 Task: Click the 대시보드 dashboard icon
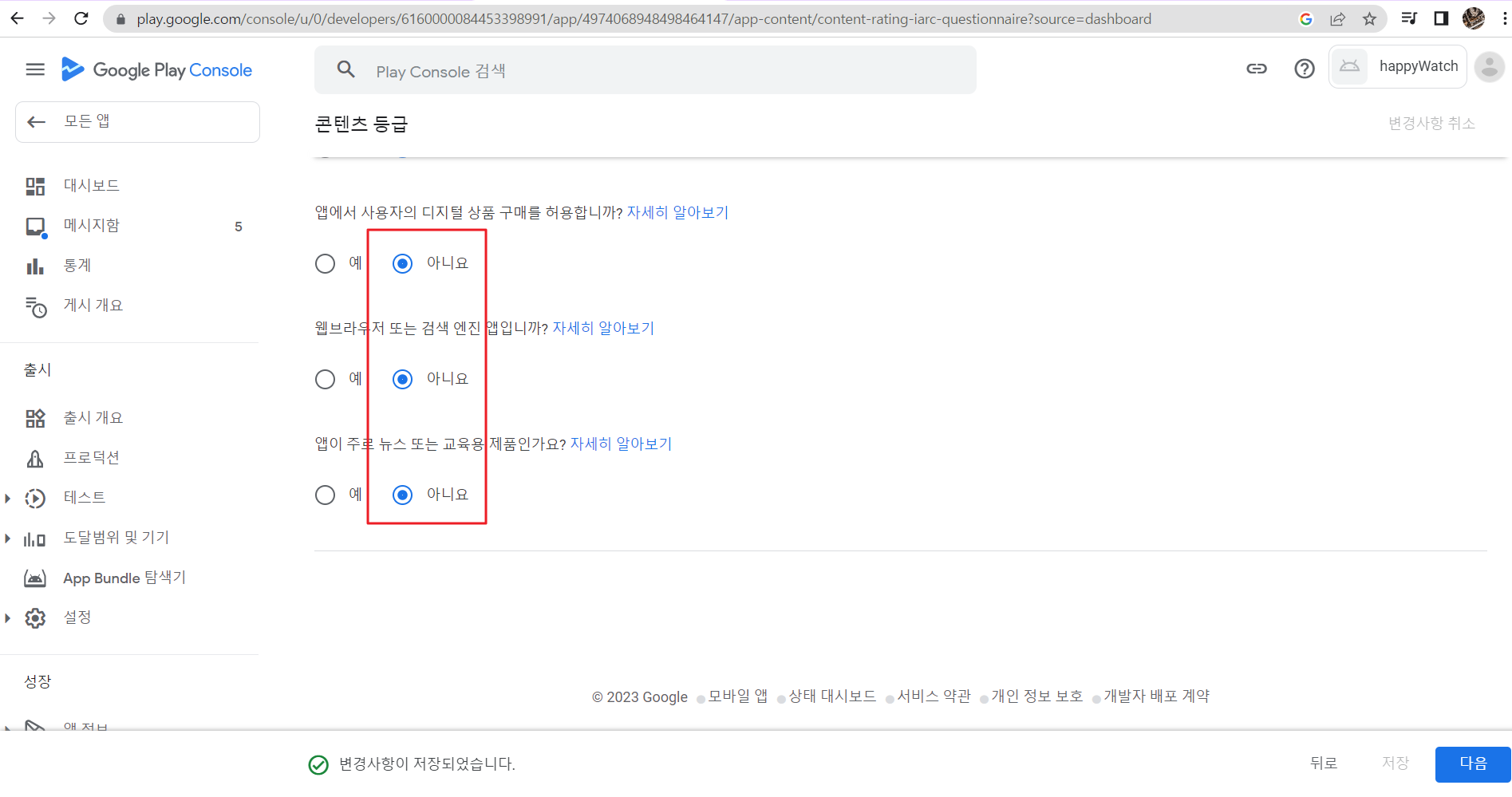point(35,186)
